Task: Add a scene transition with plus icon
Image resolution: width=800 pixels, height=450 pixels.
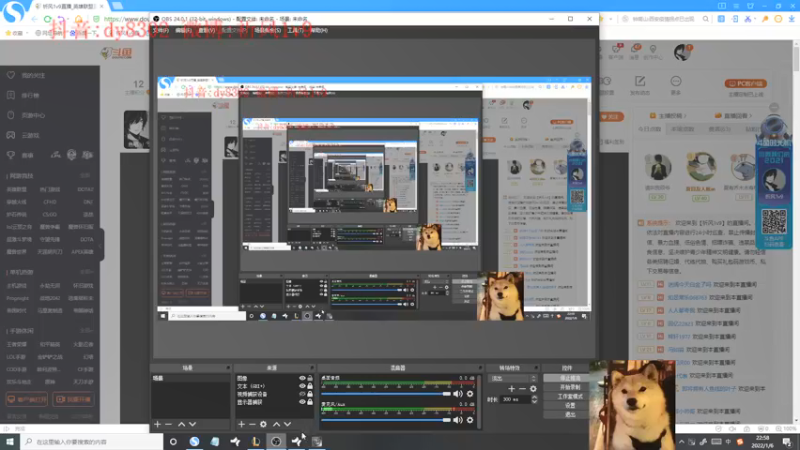Action: click(512, 389)
